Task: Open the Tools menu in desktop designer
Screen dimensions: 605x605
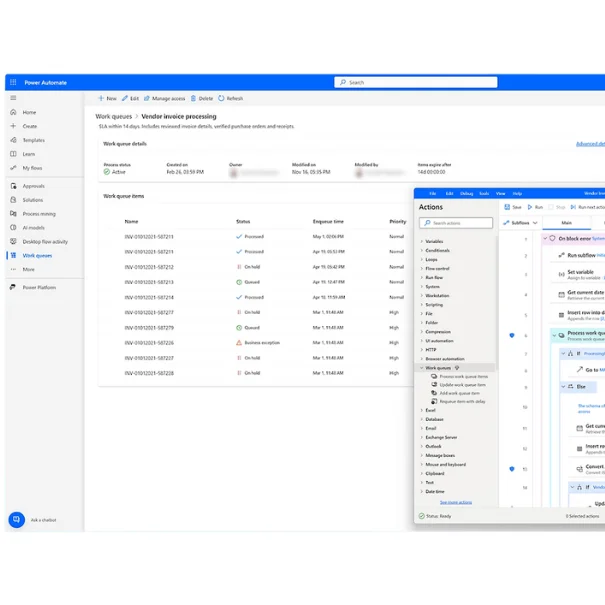Action: point(484,193)
